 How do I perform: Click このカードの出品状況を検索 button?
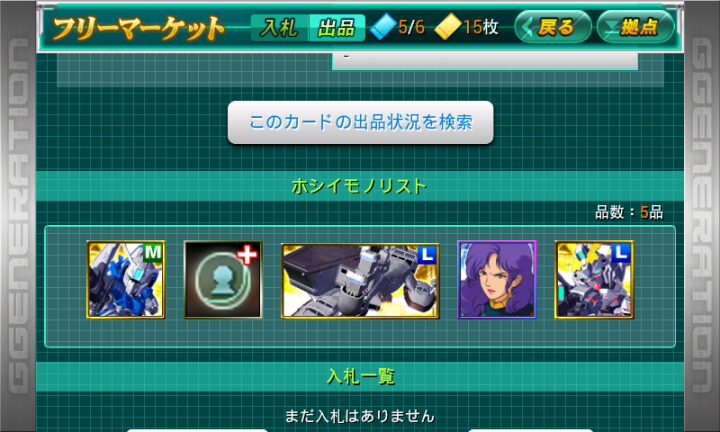(x=360, y=123)
